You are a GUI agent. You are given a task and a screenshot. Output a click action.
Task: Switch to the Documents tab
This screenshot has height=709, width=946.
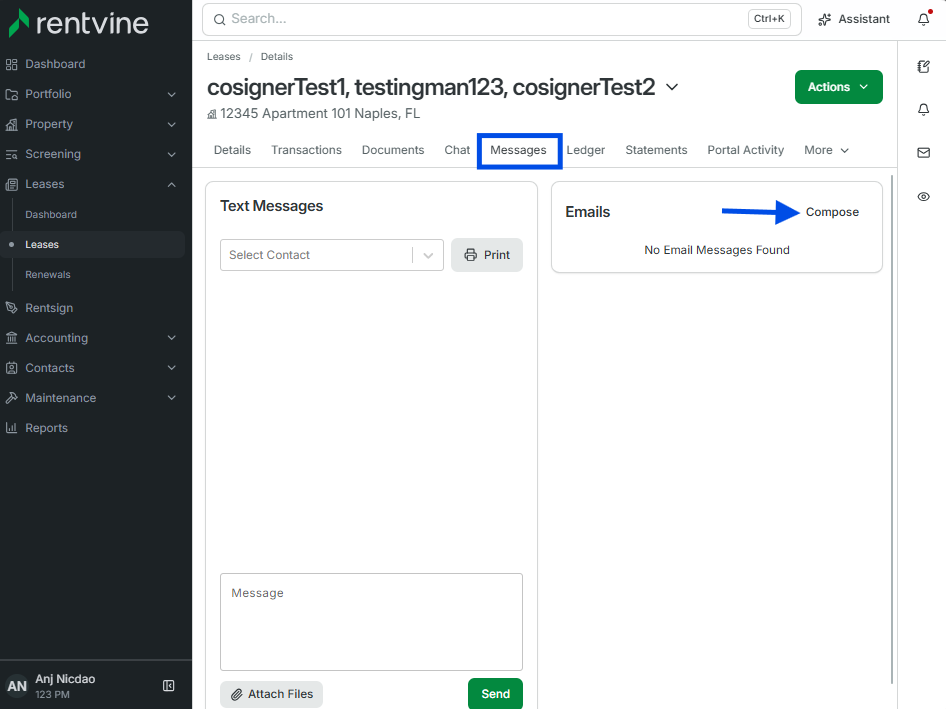point(393,150)
